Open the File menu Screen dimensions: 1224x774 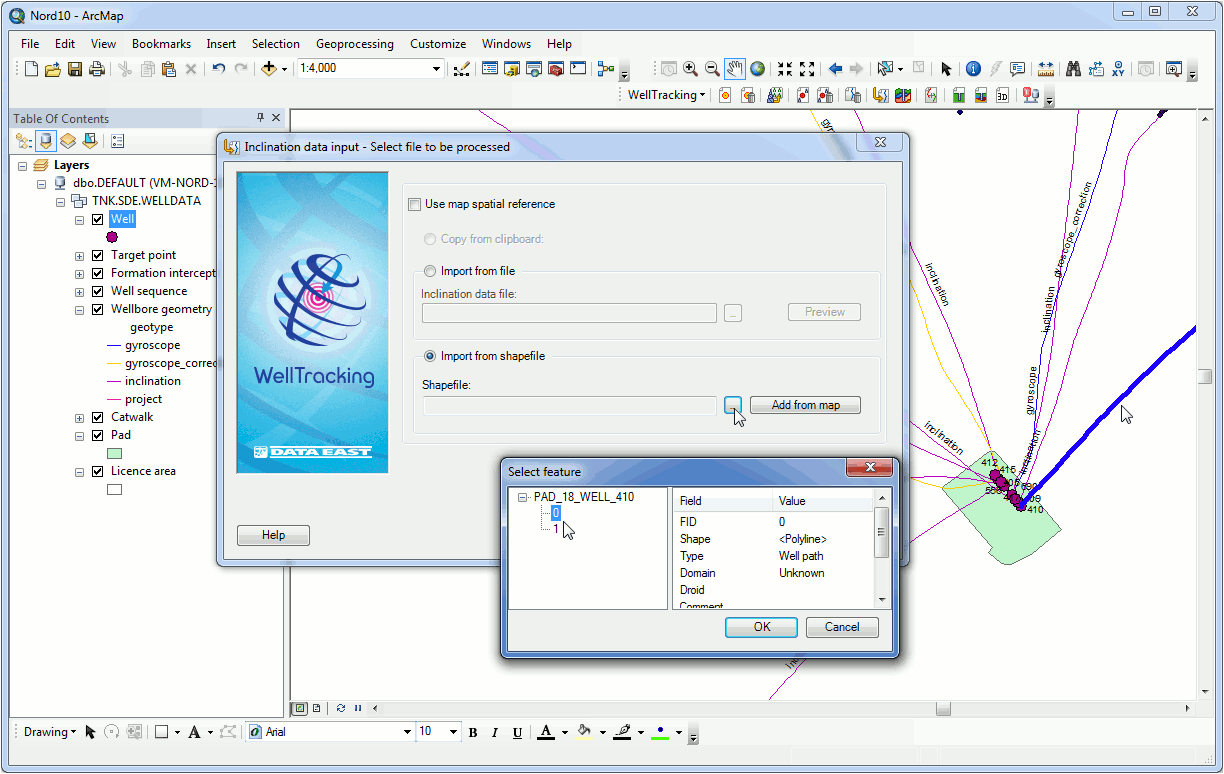(x=30, y=44)
